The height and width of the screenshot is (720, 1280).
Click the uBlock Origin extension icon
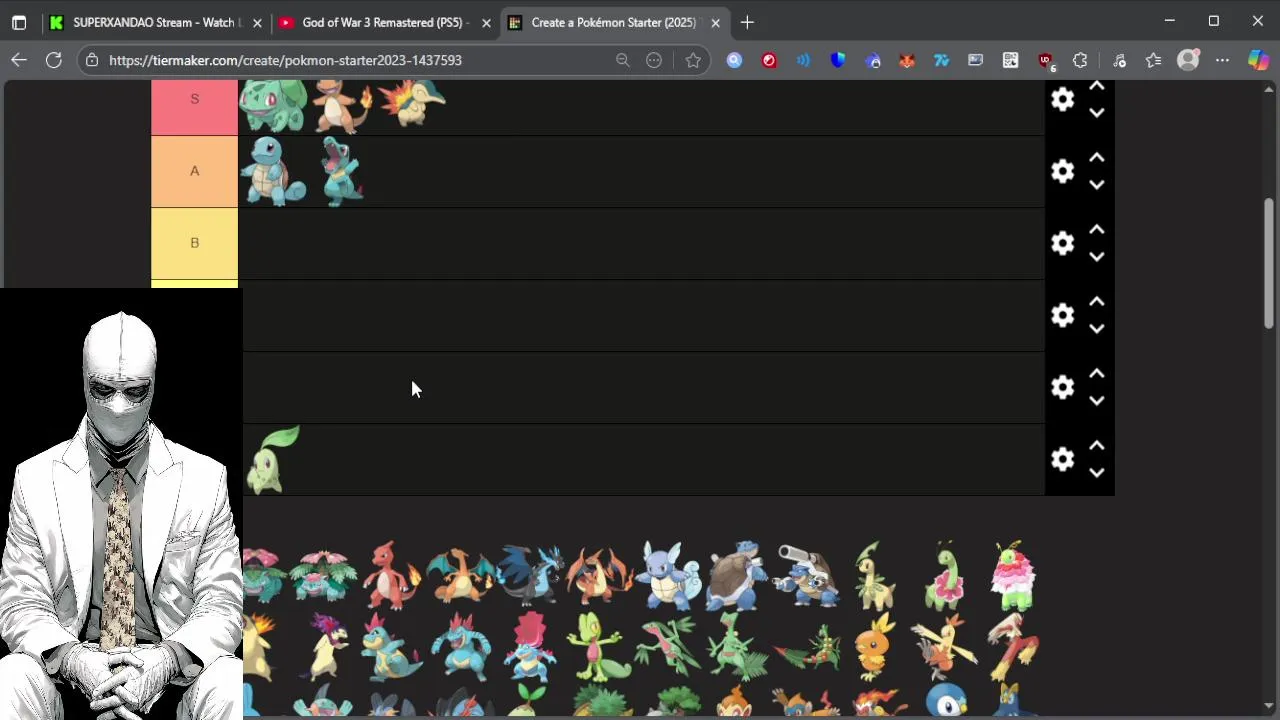click(x=1045, y=60)
